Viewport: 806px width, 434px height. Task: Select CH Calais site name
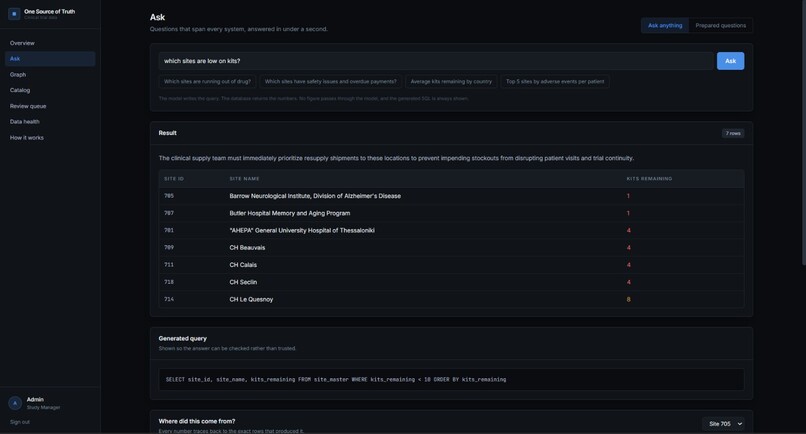[x=243, y=265]
